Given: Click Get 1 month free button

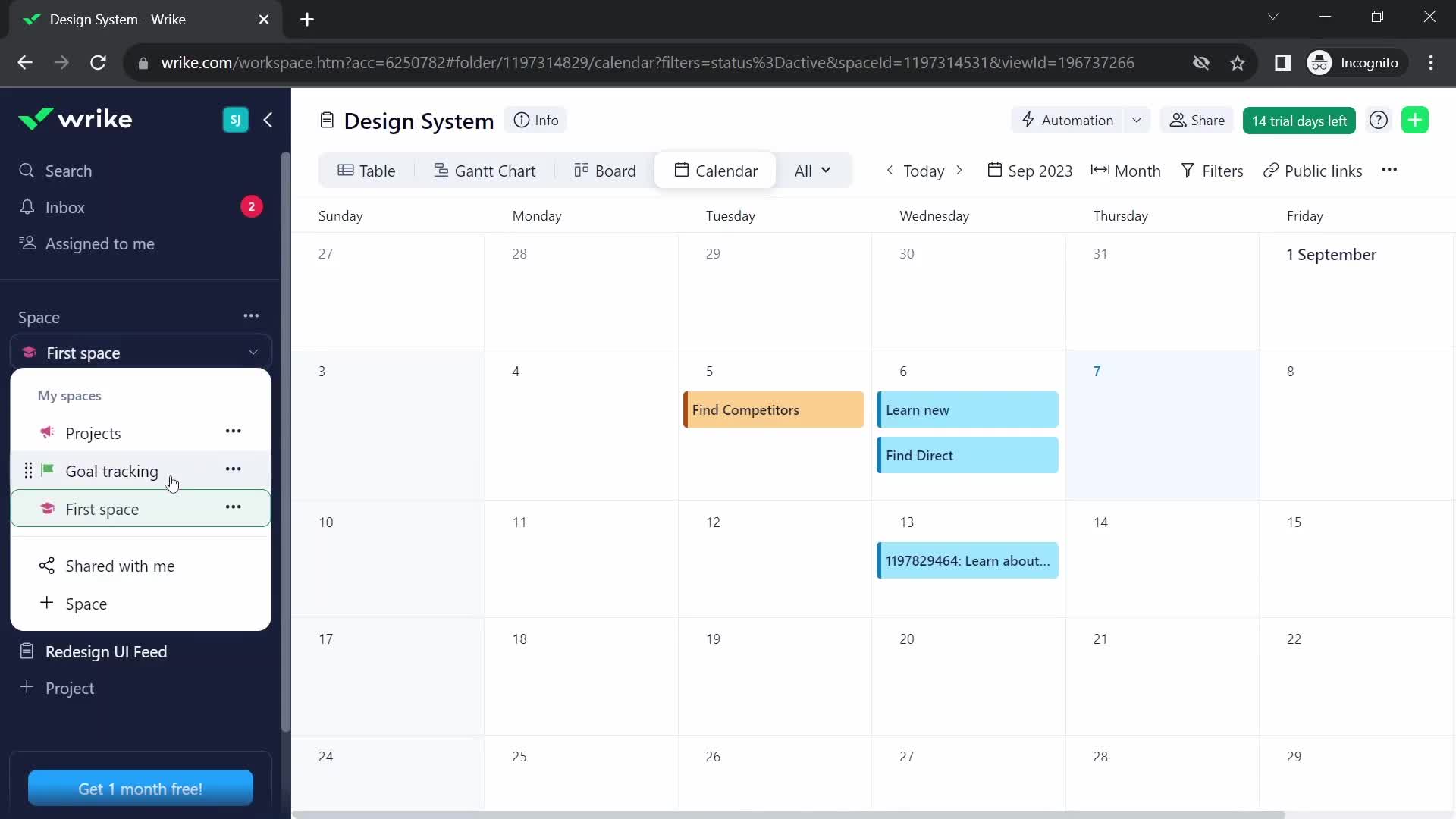Looking at the screenshot, I should coord(140,789).
